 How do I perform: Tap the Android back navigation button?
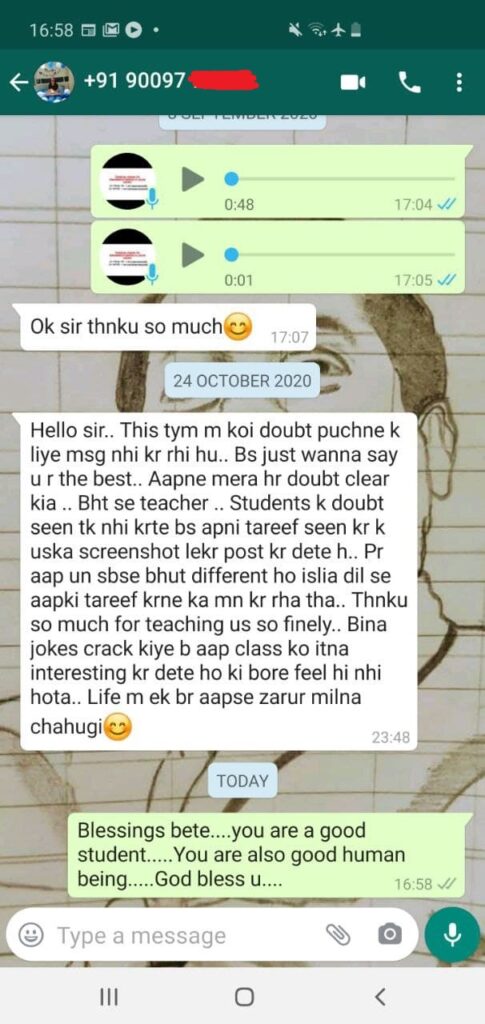(381, 996)
